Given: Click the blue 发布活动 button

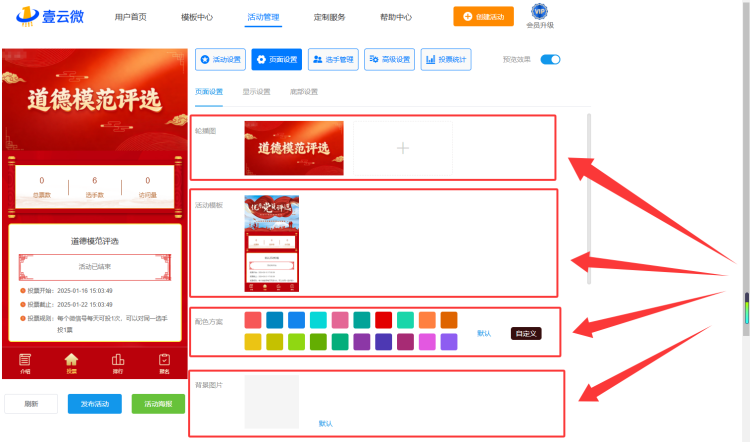Looking at the screenshot, I should (95, 404).
